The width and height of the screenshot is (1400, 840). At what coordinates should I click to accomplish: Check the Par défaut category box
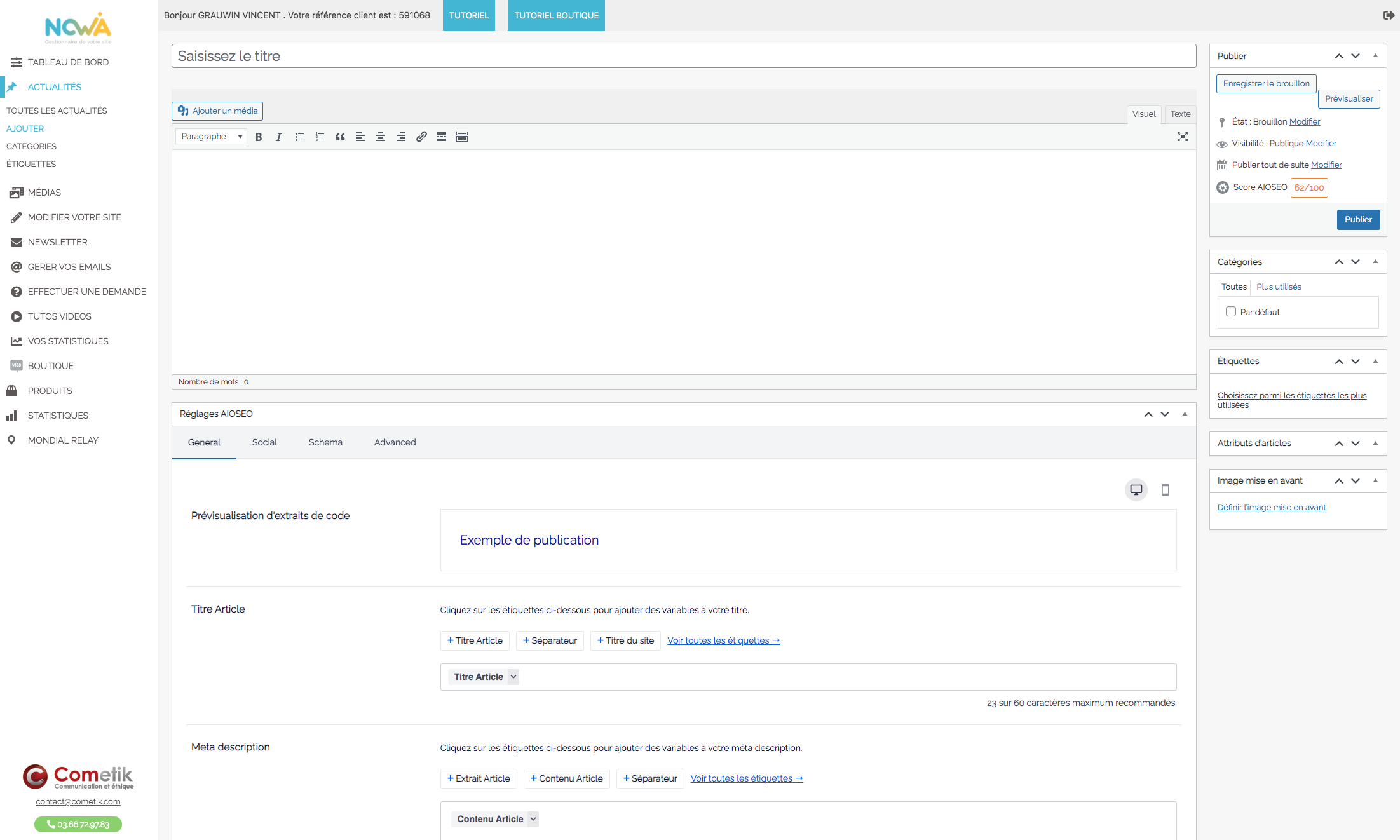1231,312
